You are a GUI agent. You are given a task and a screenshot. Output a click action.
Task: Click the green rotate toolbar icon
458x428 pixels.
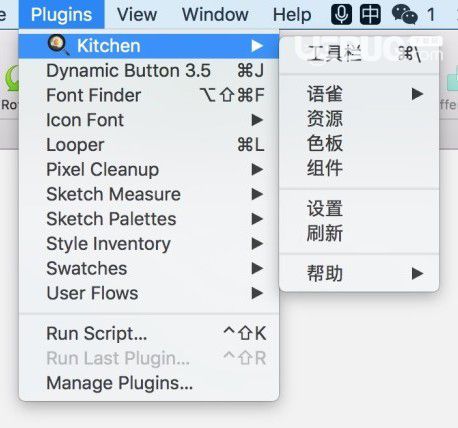[12, 78]
